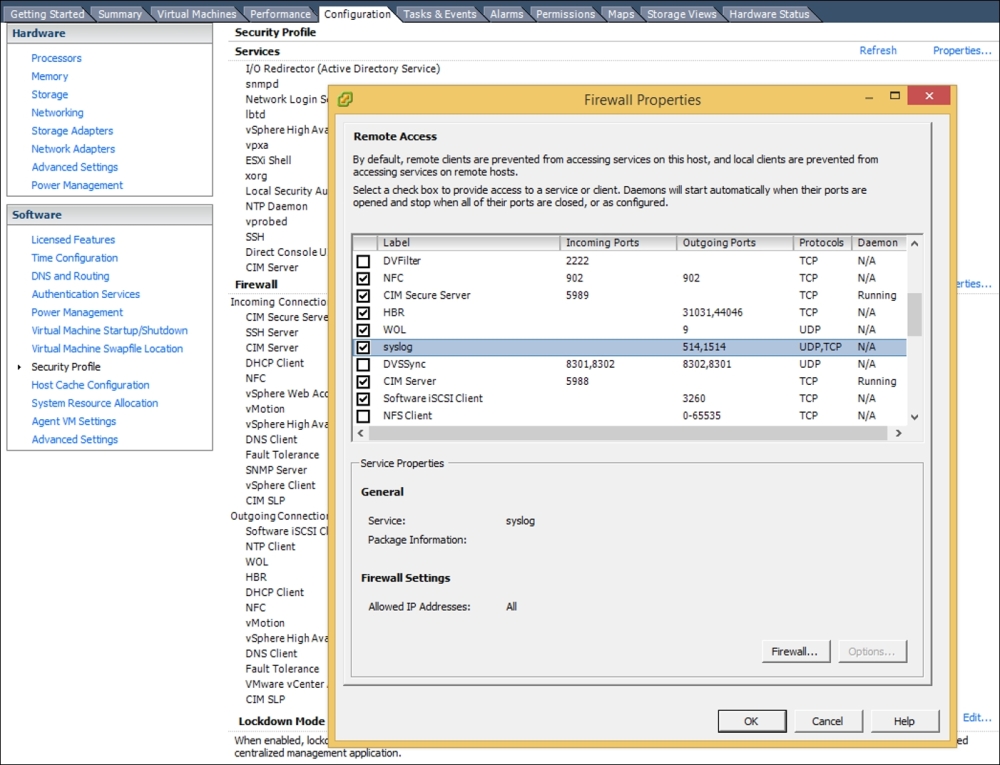Select the DVSSync row label
Screen dimensions: 1000x765
pos(404,364)
